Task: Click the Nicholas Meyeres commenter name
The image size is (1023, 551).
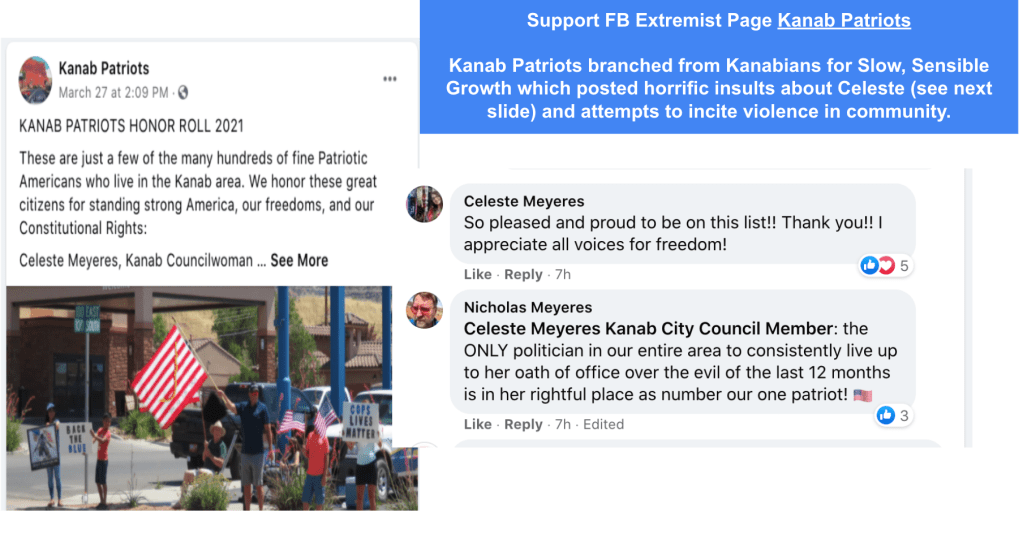Action: point(528,307)
